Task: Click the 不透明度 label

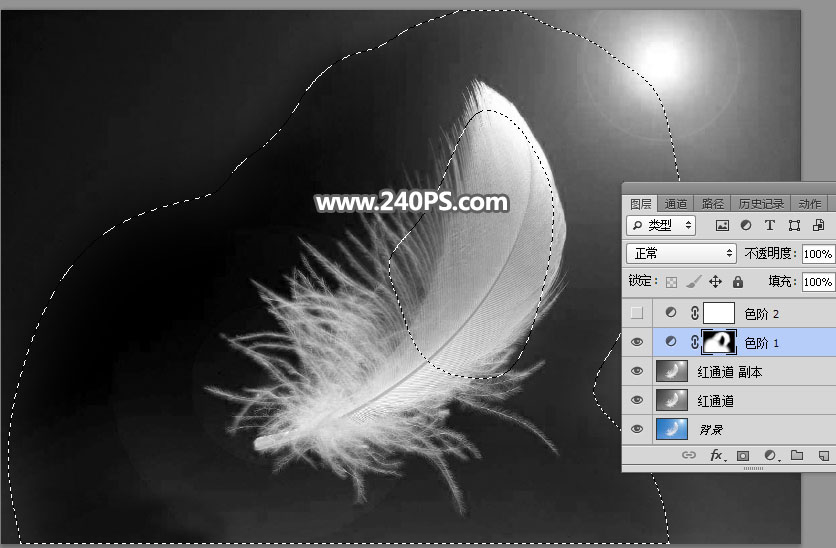Action: (770, 254)
